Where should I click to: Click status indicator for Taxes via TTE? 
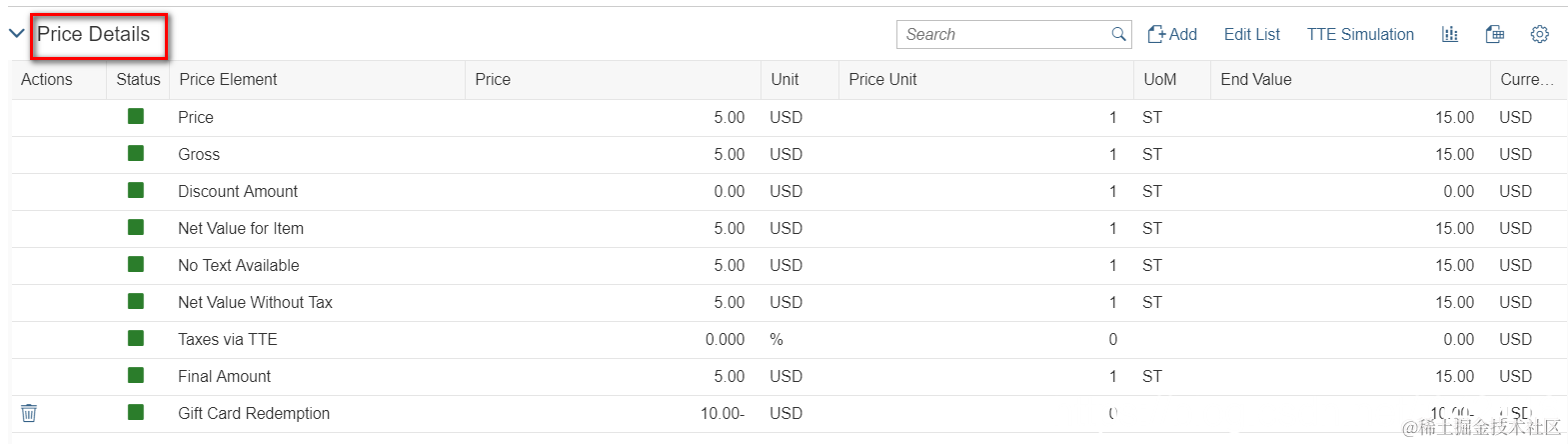tap(136, 339)
